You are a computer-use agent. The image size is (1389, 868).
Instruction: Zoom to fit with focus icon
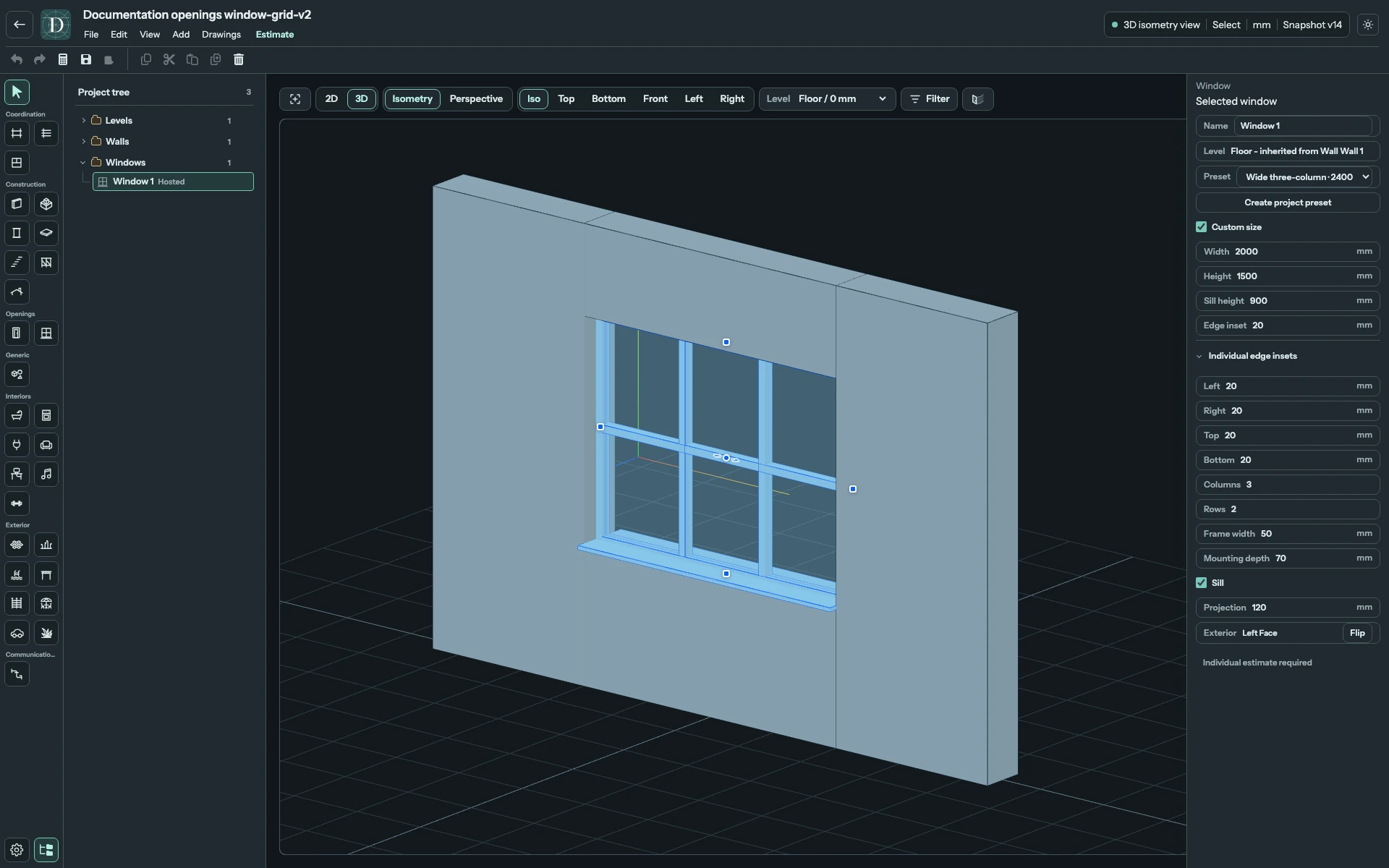(295, 99)
